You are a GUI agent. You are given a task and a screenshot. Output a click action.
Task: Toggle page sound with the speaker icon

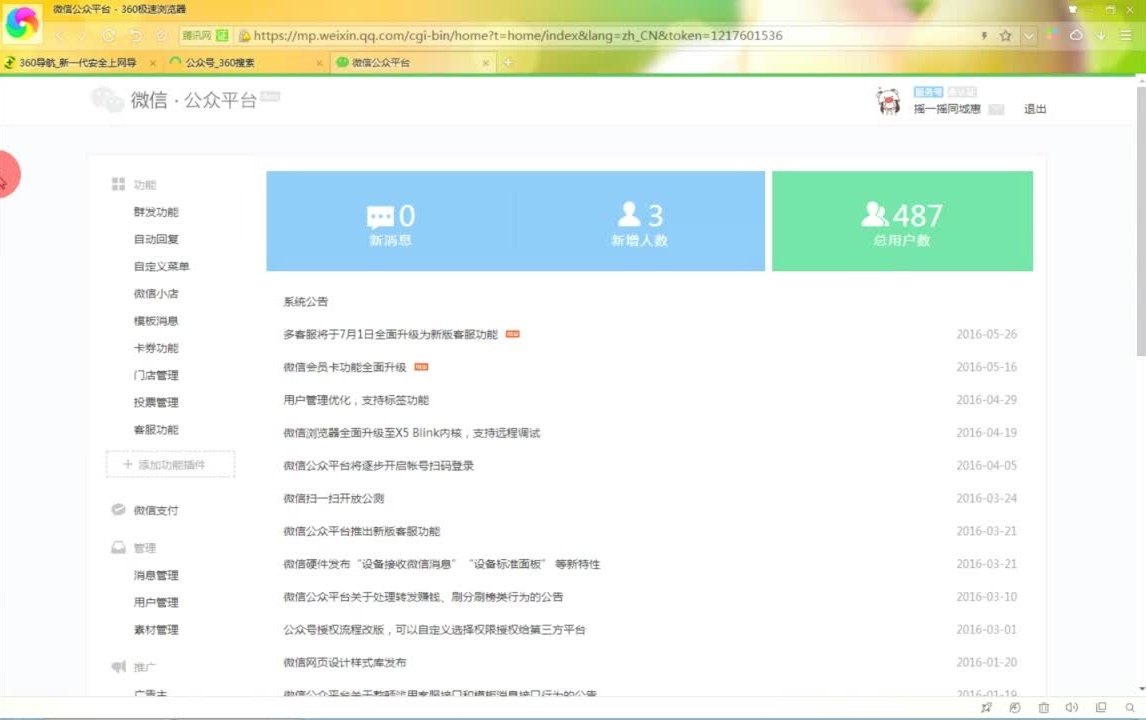(1072, 708)
